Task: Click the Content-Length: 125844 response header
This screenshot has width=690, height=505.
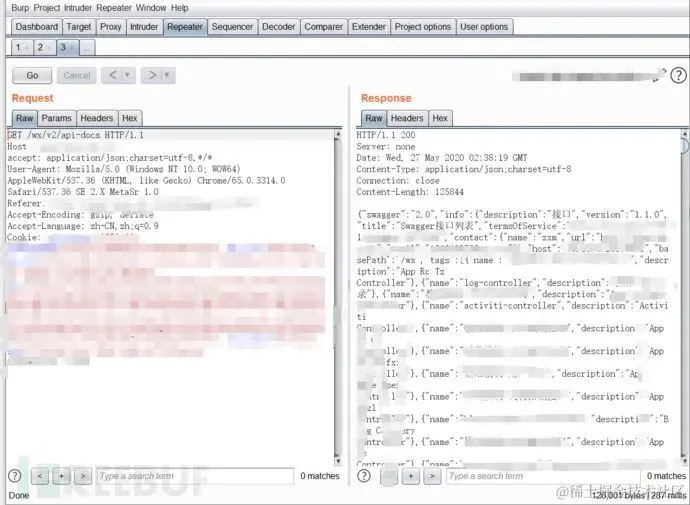Action: (x=410, y=192)
